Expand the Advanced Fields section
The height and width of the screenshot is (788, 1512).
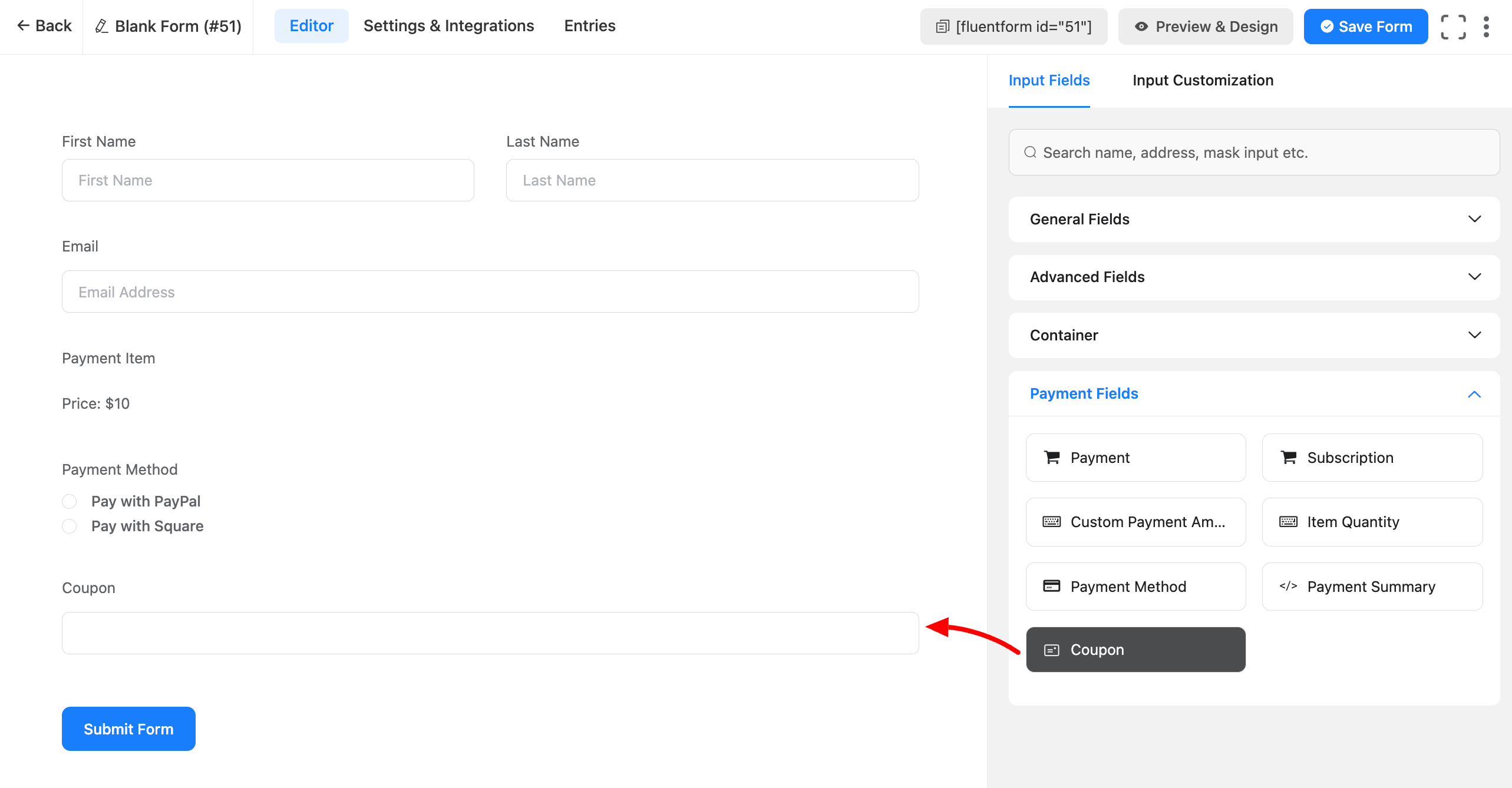pyautogui.click(x=1254, y=277)
